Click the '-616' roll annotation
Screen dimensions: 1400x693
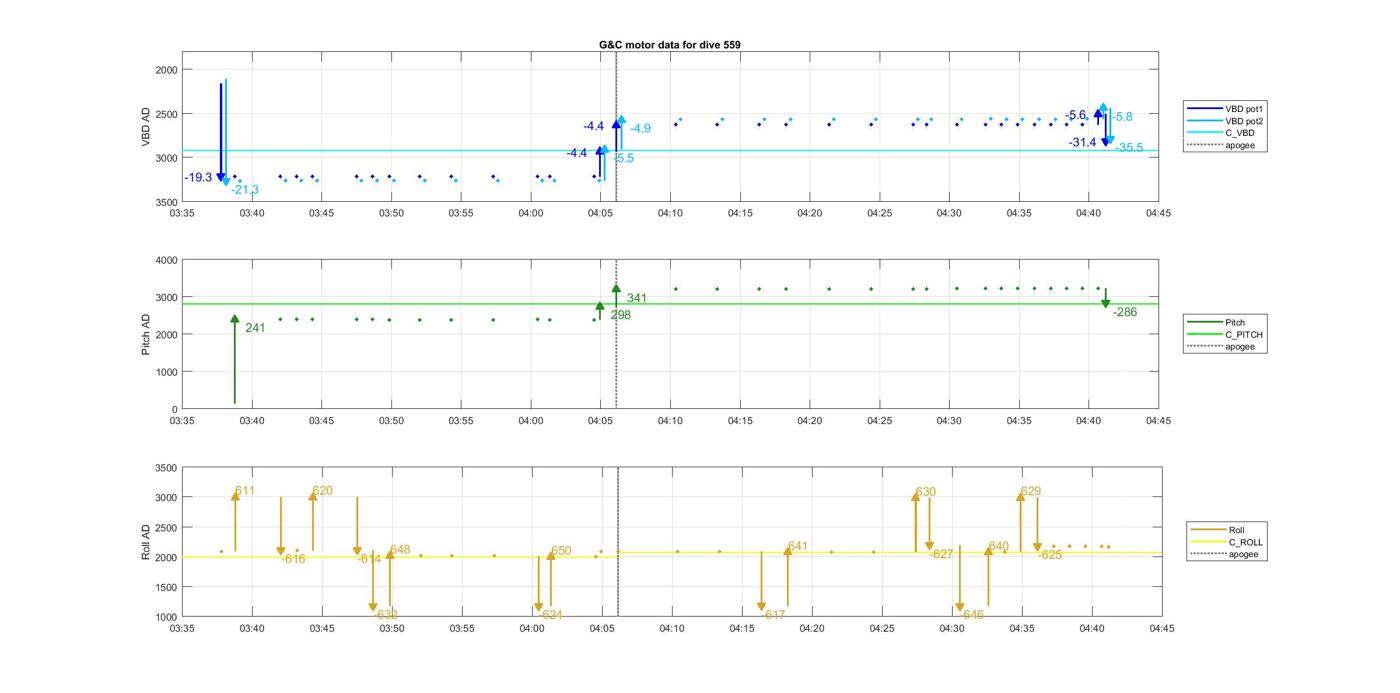[293, 559]
